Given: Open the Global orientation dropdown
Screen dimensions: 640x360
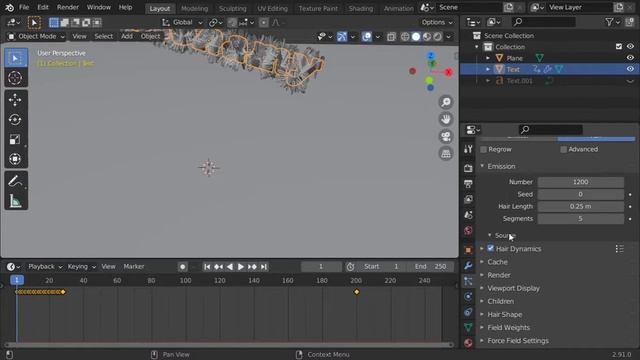Looking at the screenshot, I should [x=182, y=22].
